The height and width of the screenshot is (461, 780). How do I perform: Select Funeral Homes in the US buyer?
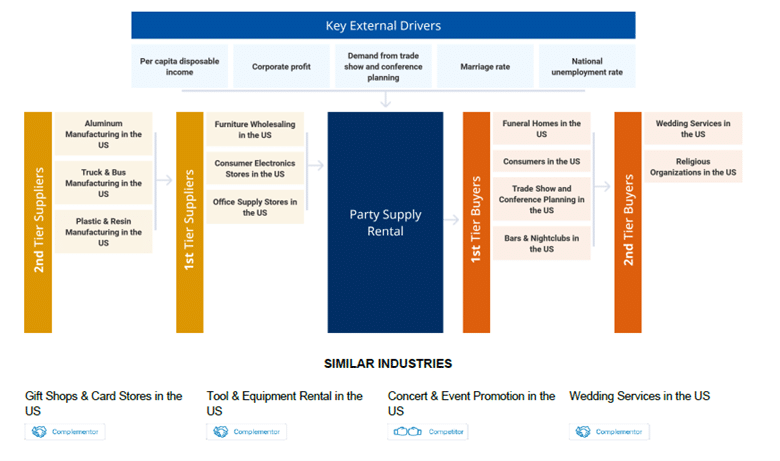[542, 129]
